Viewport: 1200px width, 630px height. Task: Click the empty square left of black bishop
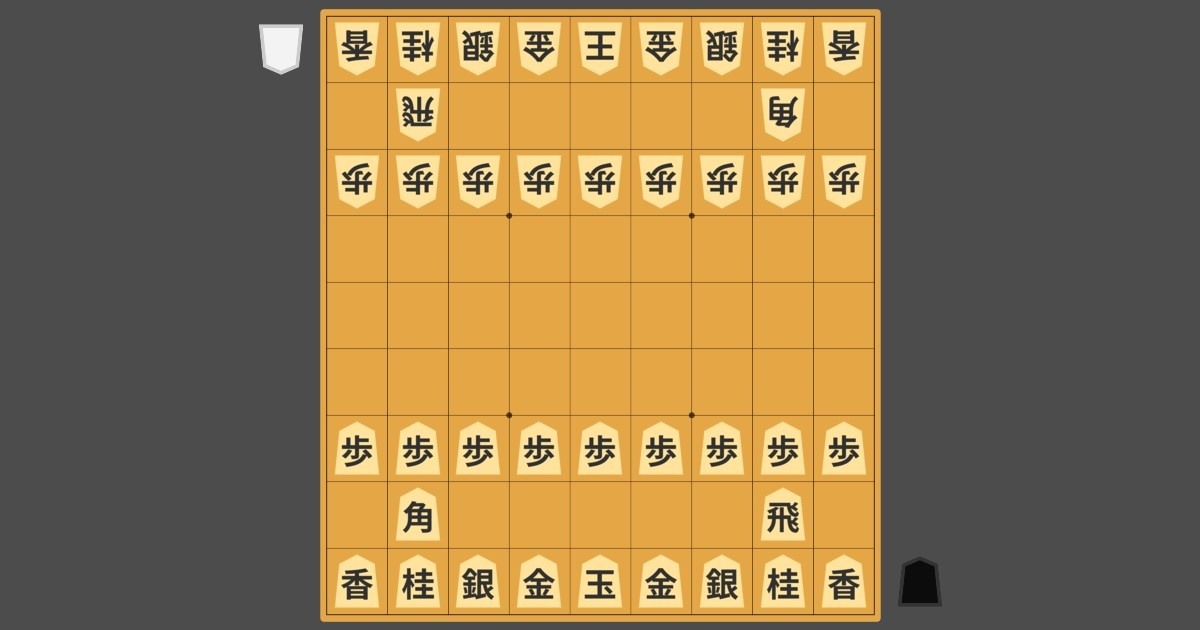[357, 515]
